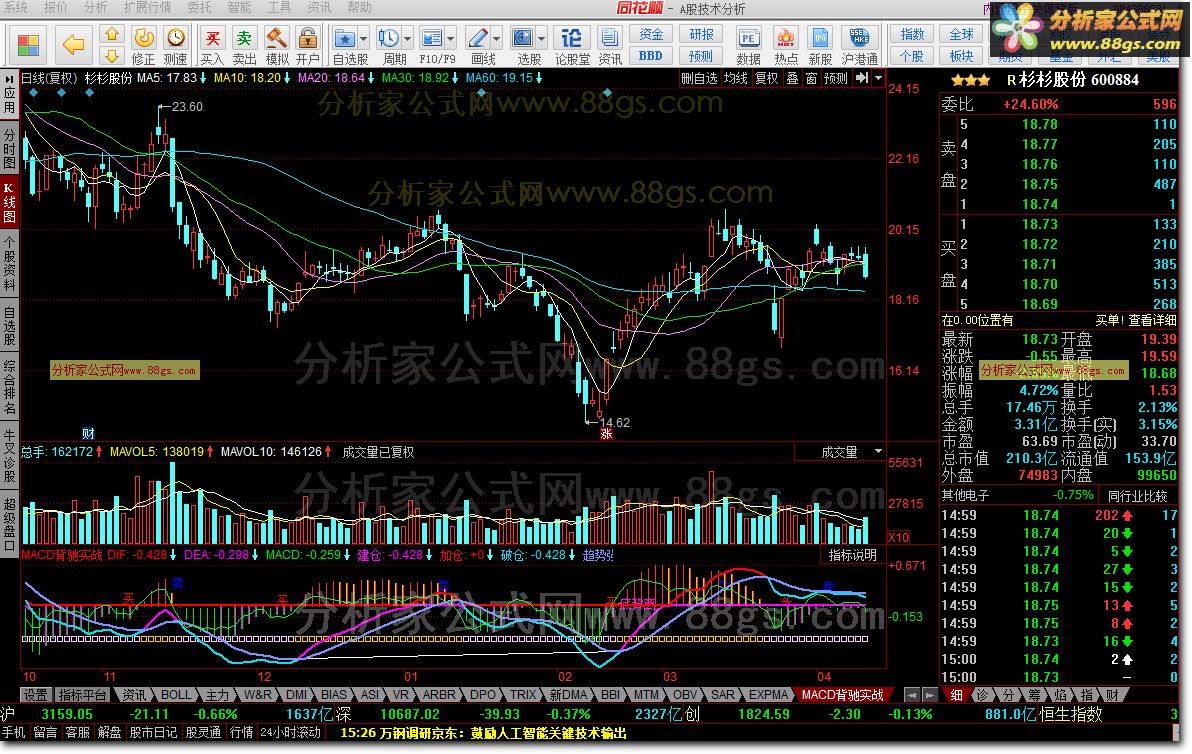Click the 资金 button
The width and height of the screenshot is (1192, 754).
[651, 34]
